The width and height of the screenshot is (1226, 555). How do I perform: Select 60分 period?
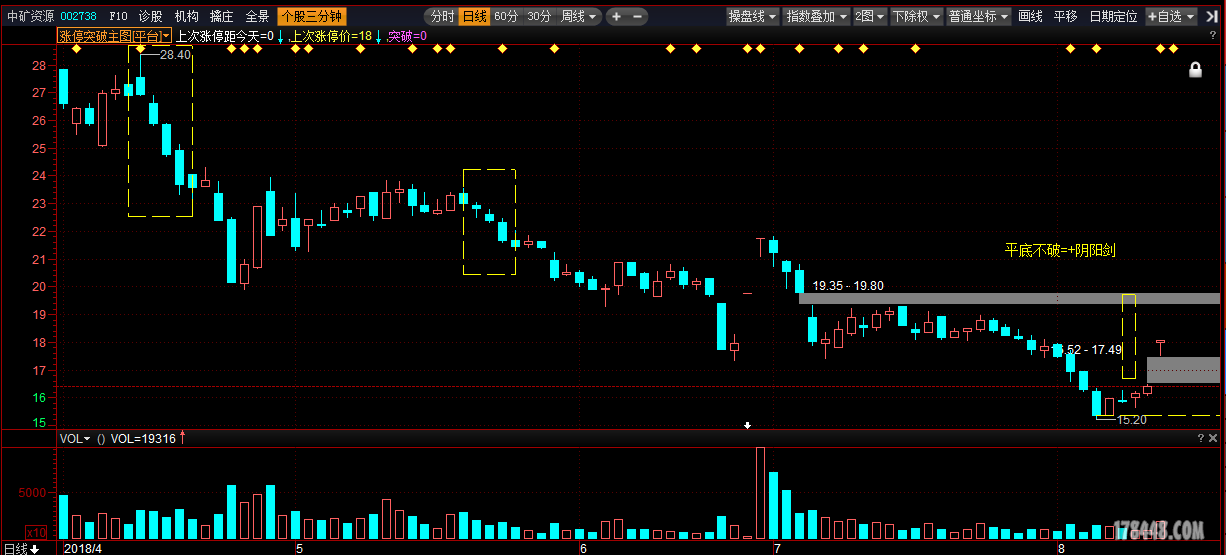coord(506,17)
